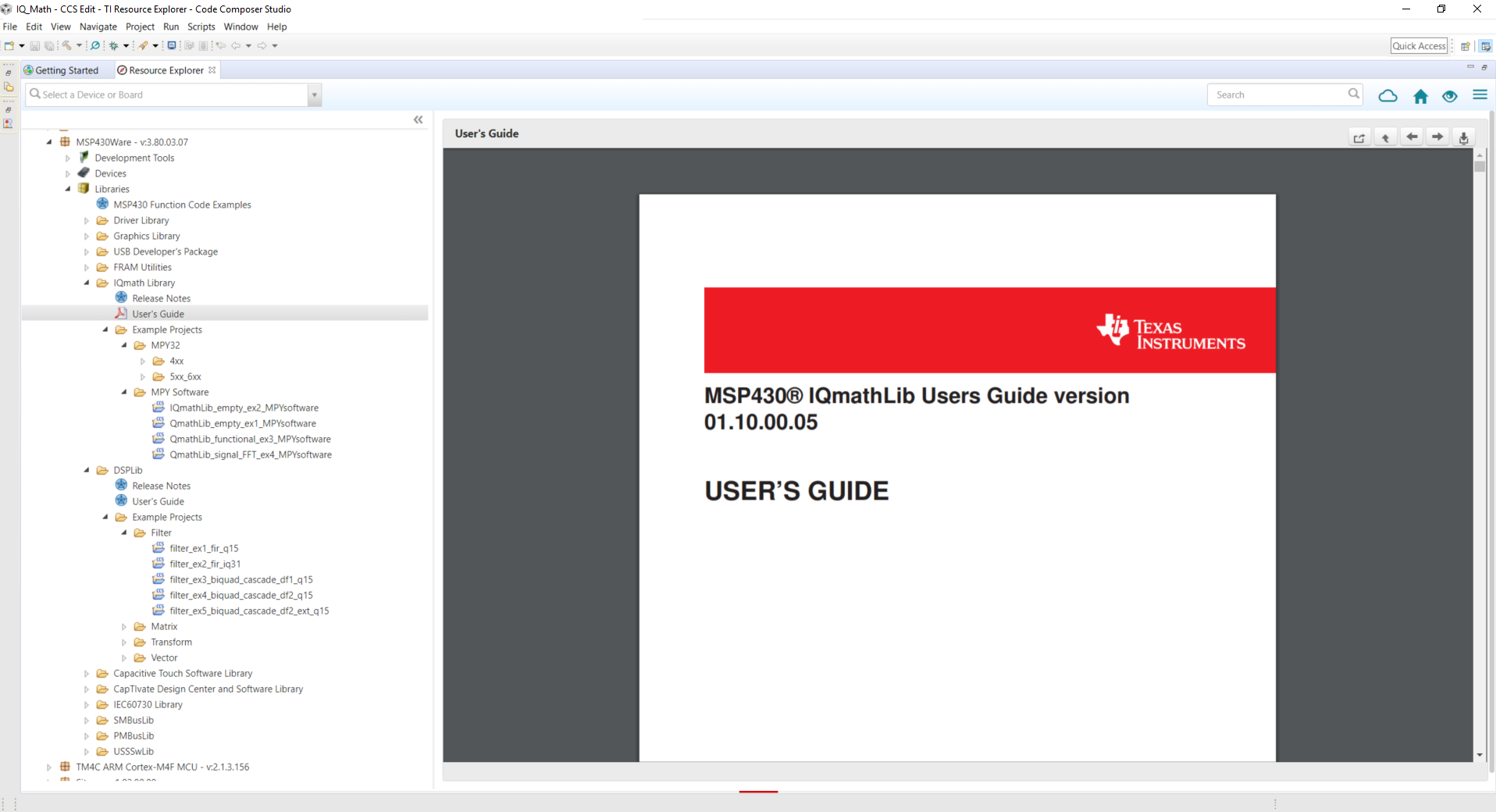Open the Scripts menu

coord(201,27)
